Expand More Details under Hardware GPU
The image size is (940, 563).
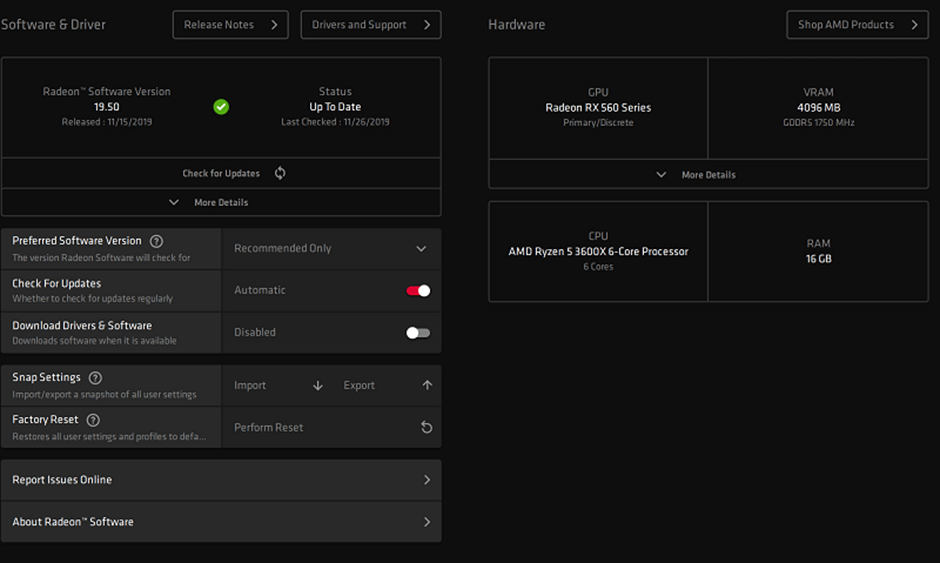tap(709, 174)
